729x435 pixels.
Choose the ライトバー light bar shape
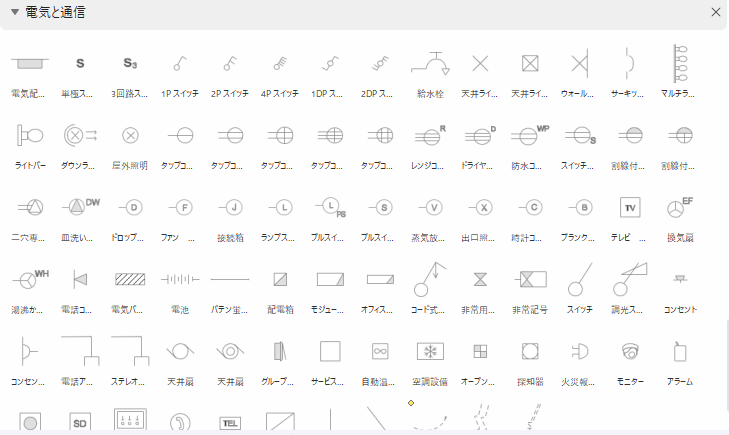pos(30,135)
